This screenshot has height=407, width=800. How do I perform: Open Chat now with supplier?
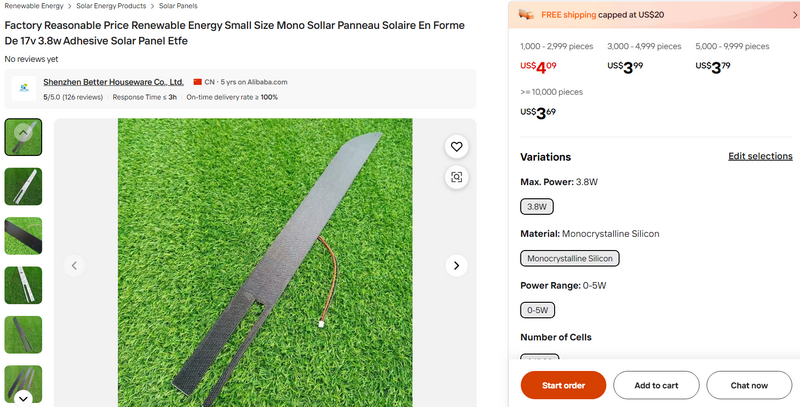(749, 385)
